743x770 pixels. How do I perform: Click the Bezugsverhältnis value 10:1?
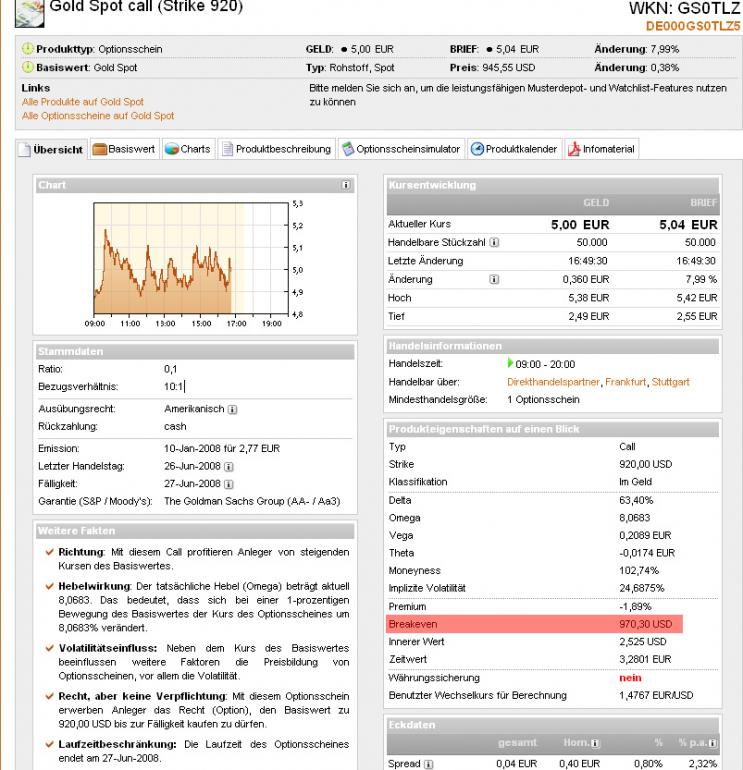pyautogui.click(x=173, y=386)
